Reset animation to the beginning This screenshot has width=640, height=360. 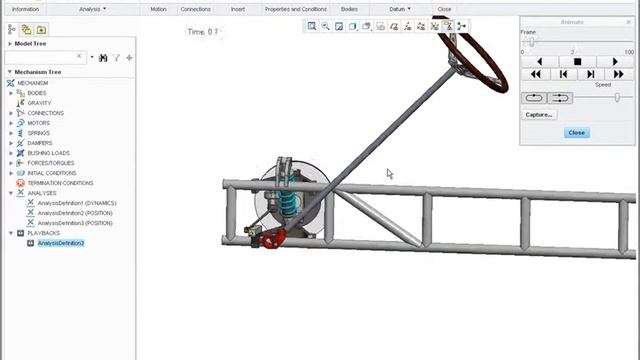pos(536,74)
